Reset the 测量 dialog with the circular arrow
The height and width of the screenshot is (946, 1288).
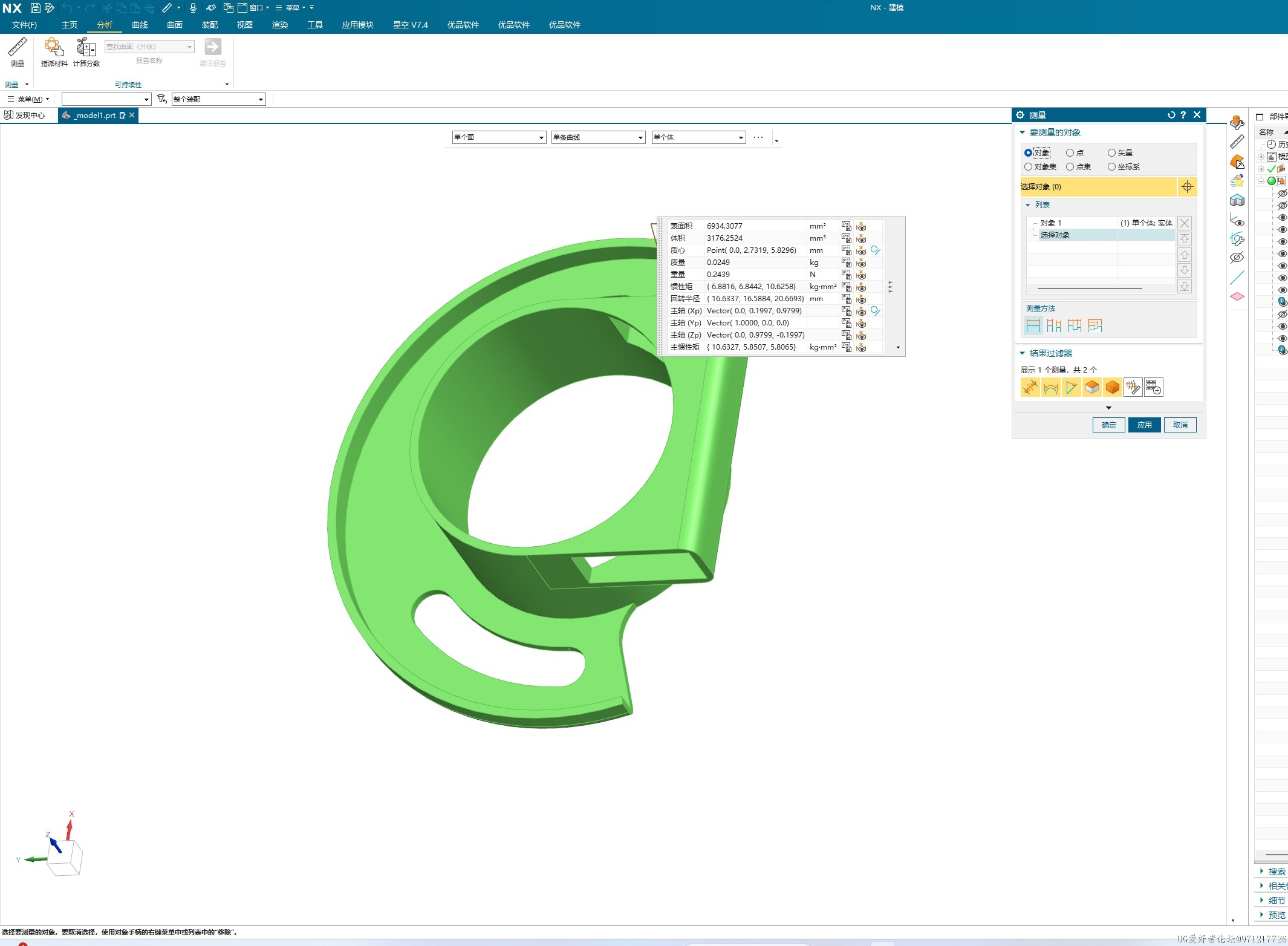point(1171,115)
